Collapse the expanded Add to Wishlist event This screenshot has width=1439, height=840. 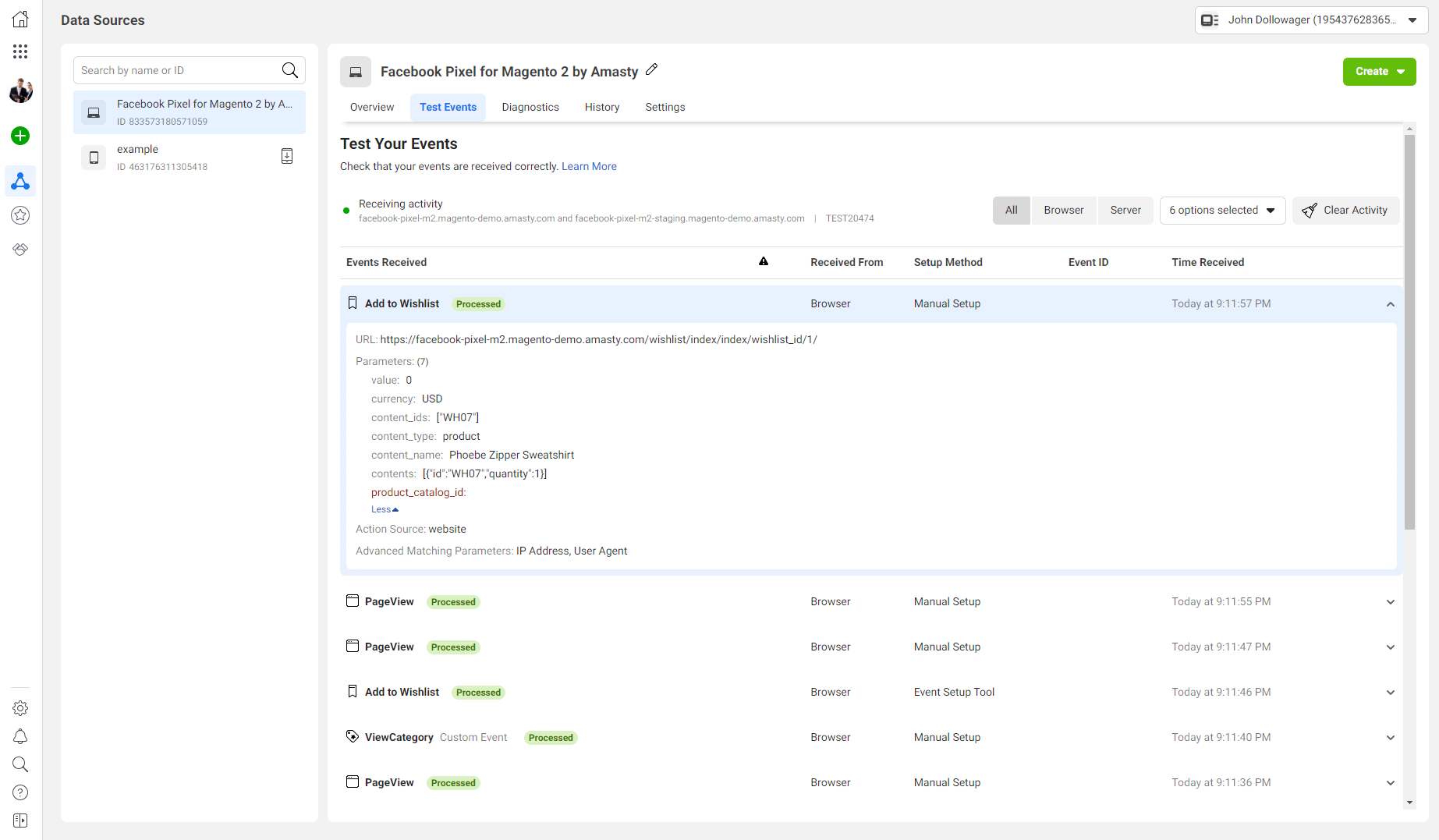tap(1390, 304)
